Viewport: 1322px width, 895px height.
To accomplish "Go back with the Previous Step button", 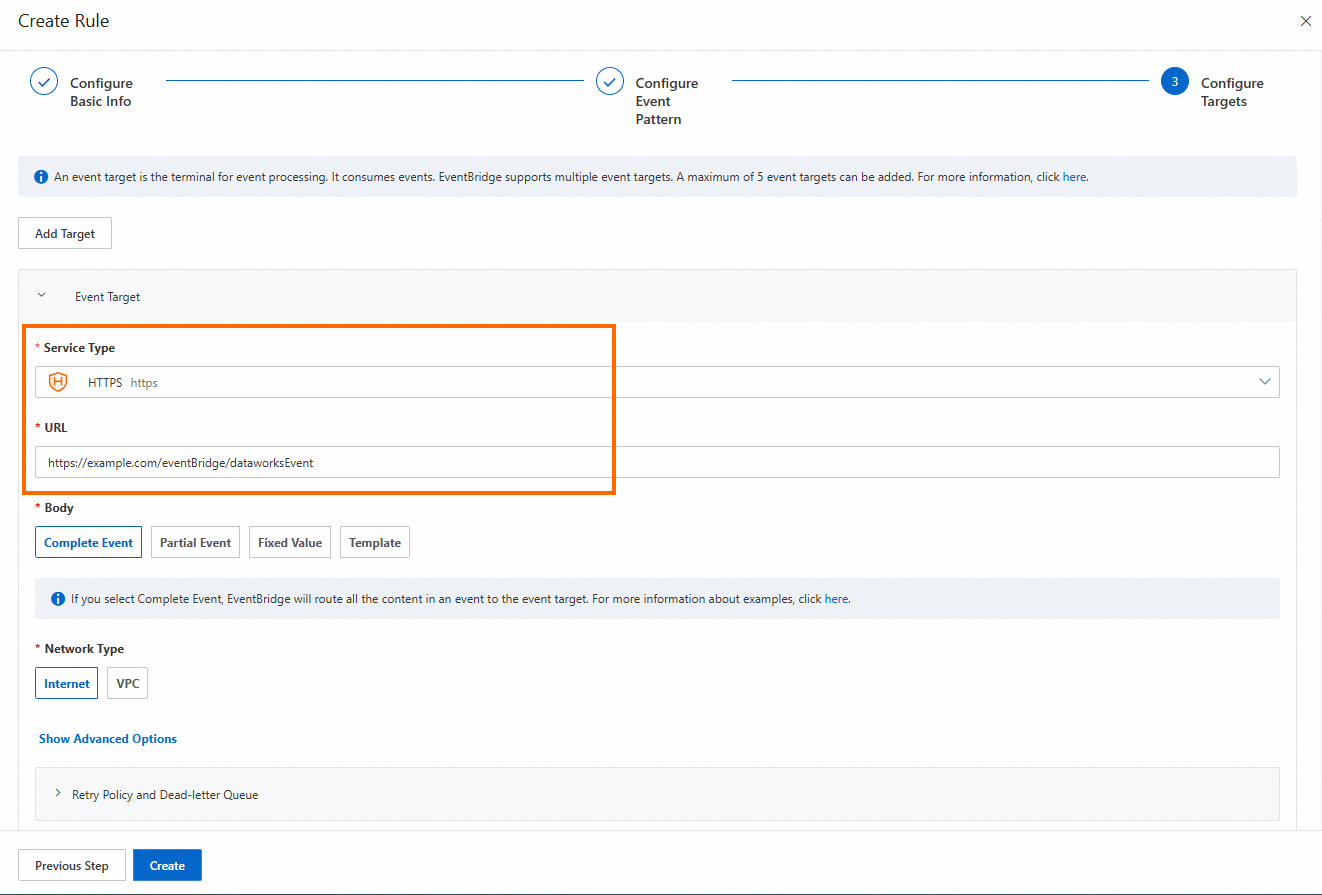I will (x=72, y=866).
